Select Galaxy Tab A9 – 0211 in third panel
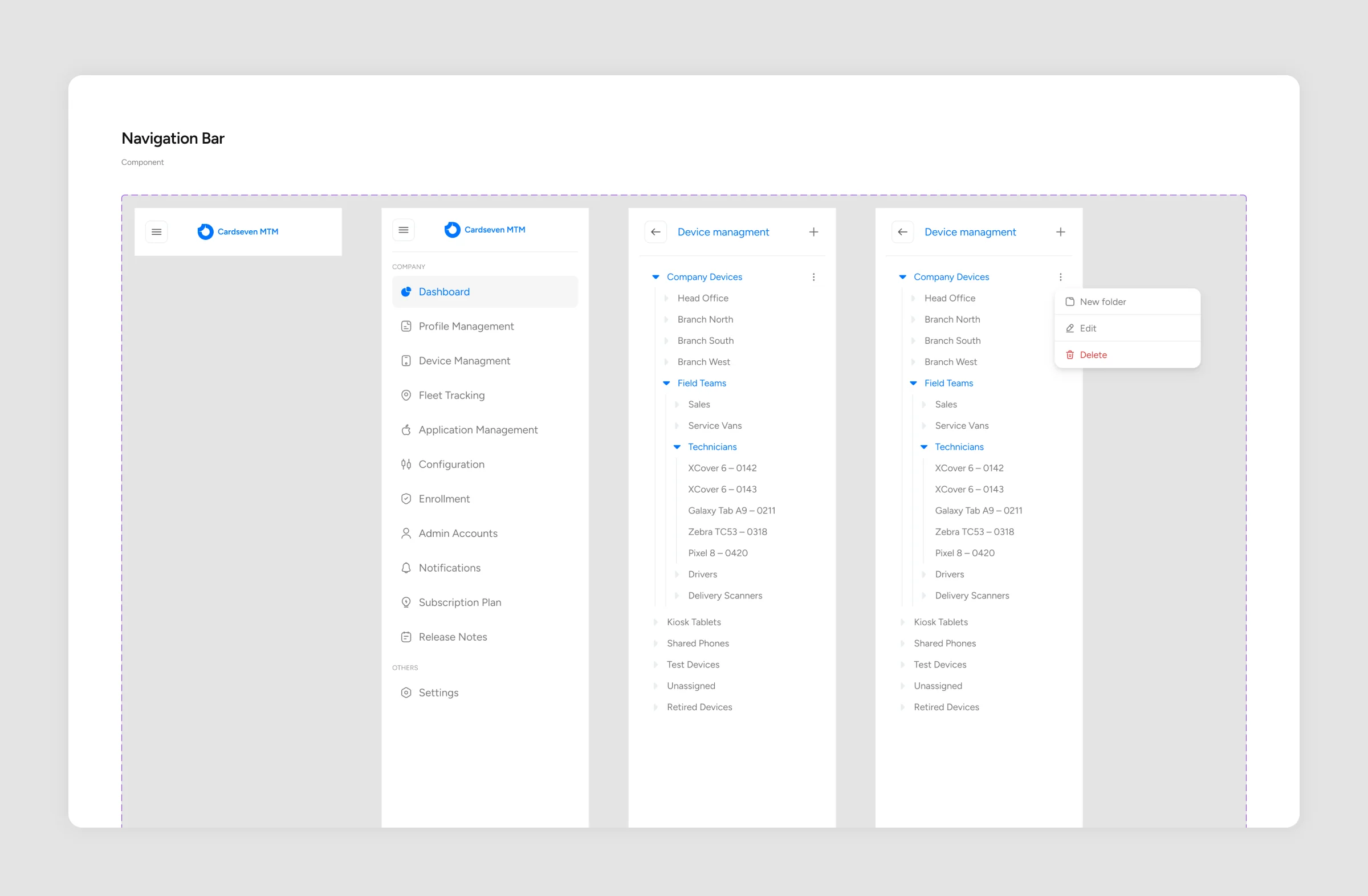The image size is (1368, 896). [x=732, y=510]
